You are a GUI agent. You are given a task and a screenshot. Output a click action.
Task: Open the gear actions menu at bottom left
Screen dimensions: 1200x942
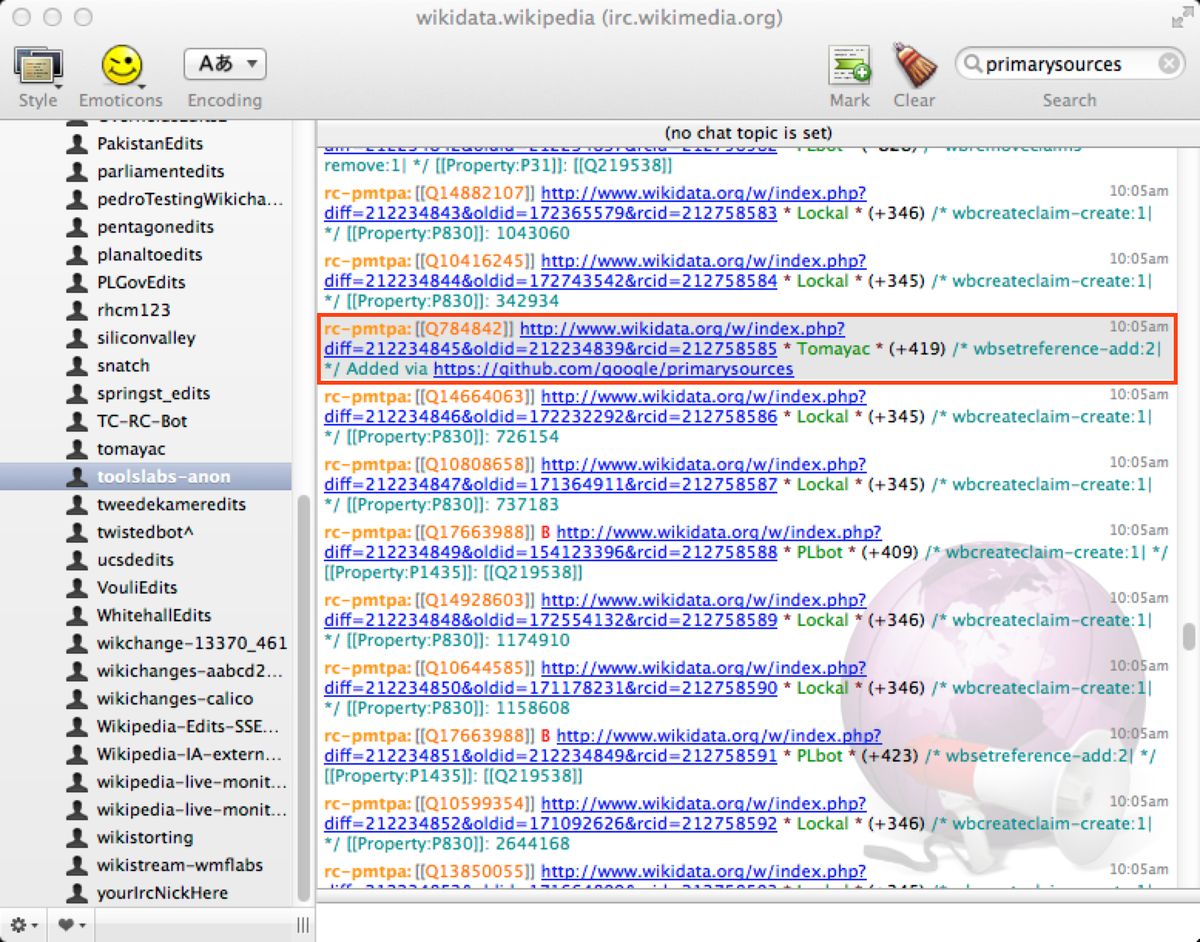coord(24,925)
